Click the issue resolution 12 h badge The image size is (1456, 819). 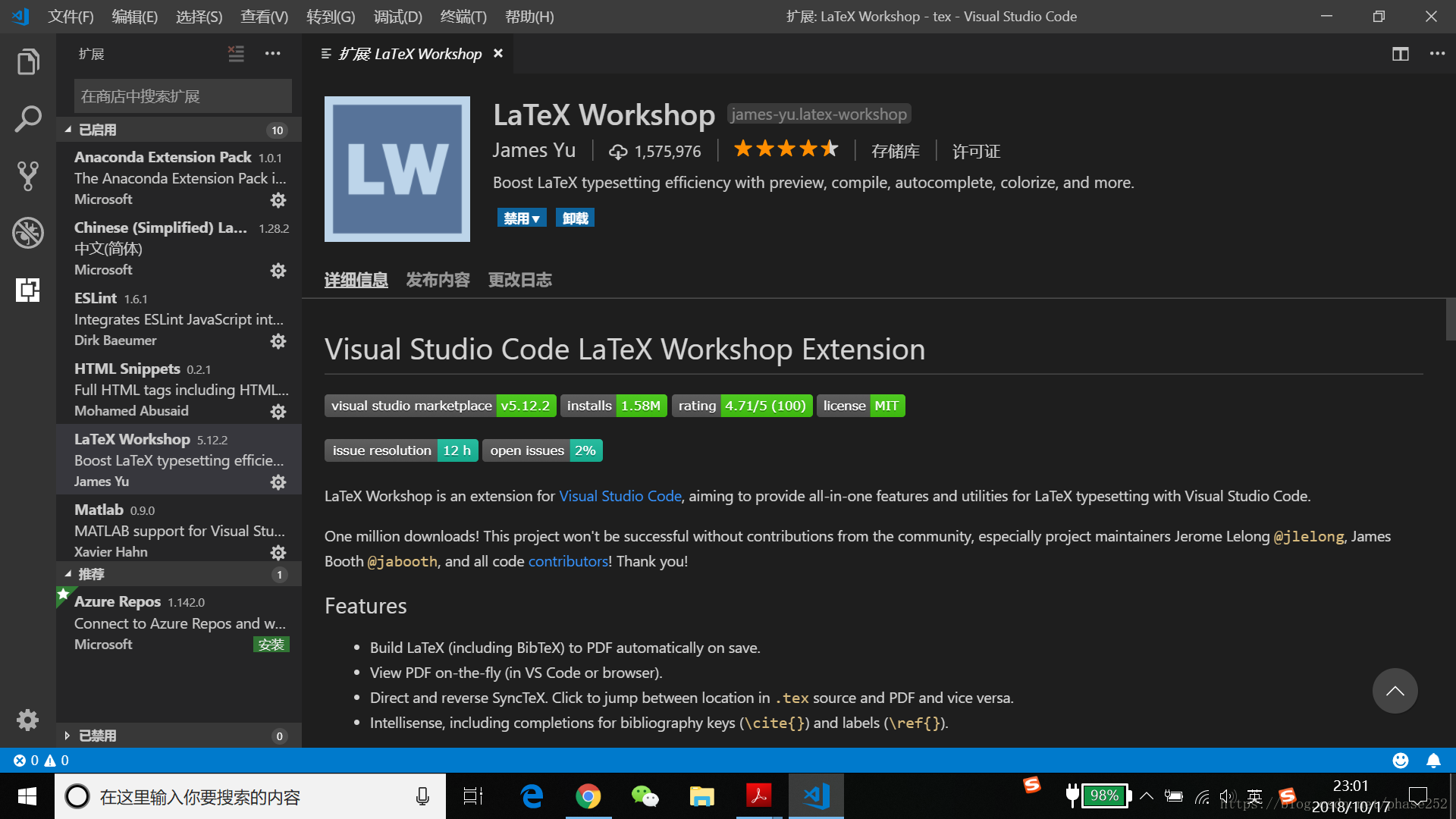pyautogui.click(x=402, y=450)
